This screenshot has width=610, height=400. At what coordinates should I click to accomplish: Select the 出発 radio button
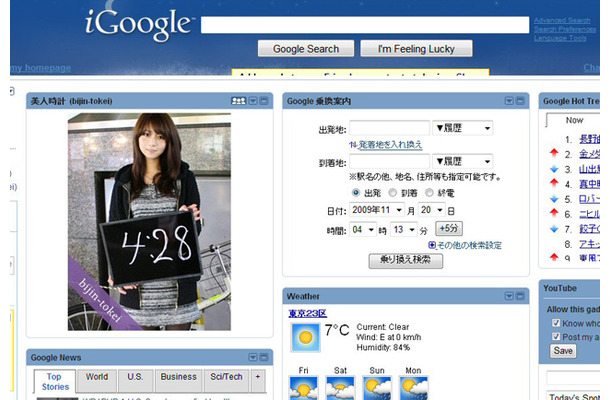point(356,193)
